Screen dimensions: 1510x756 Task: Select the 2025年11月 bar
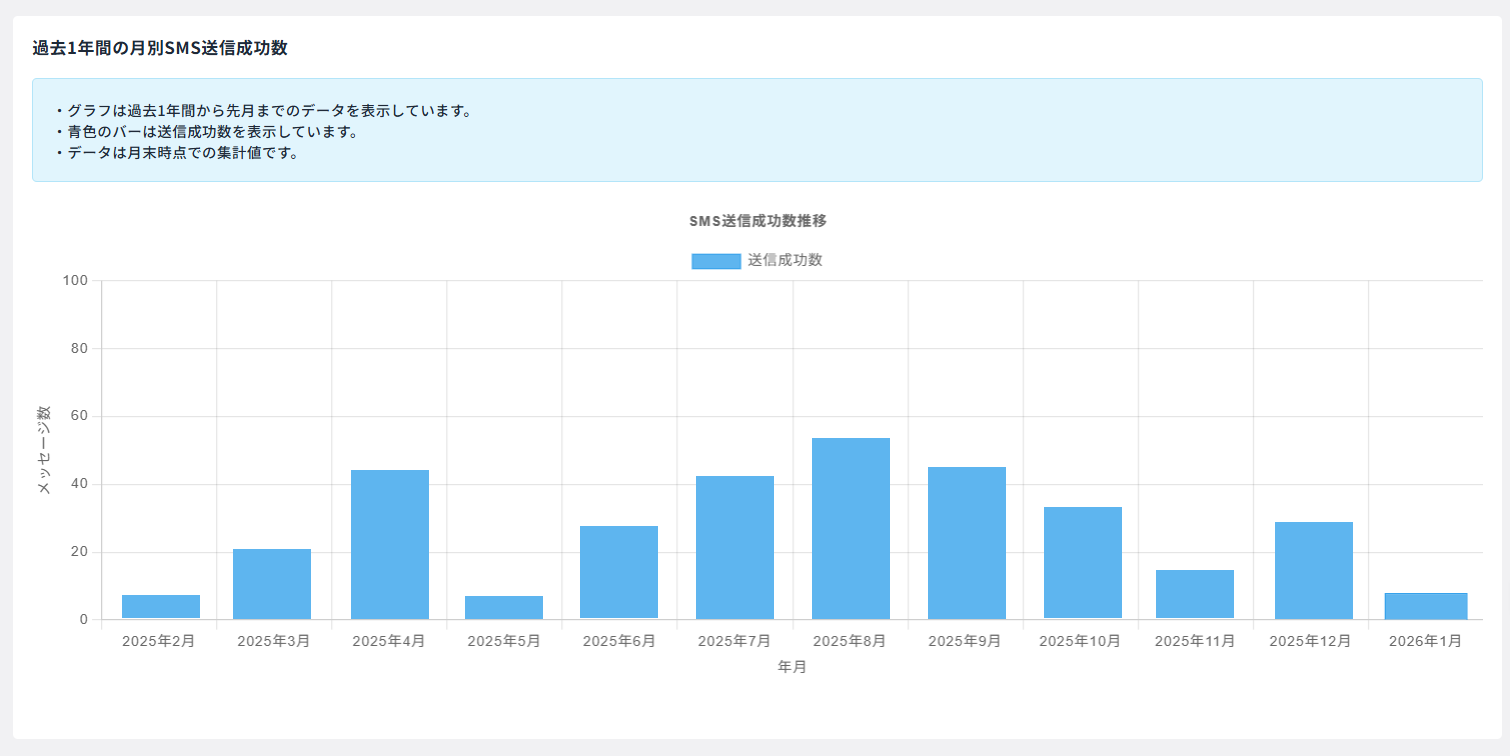pos(1195,595)
